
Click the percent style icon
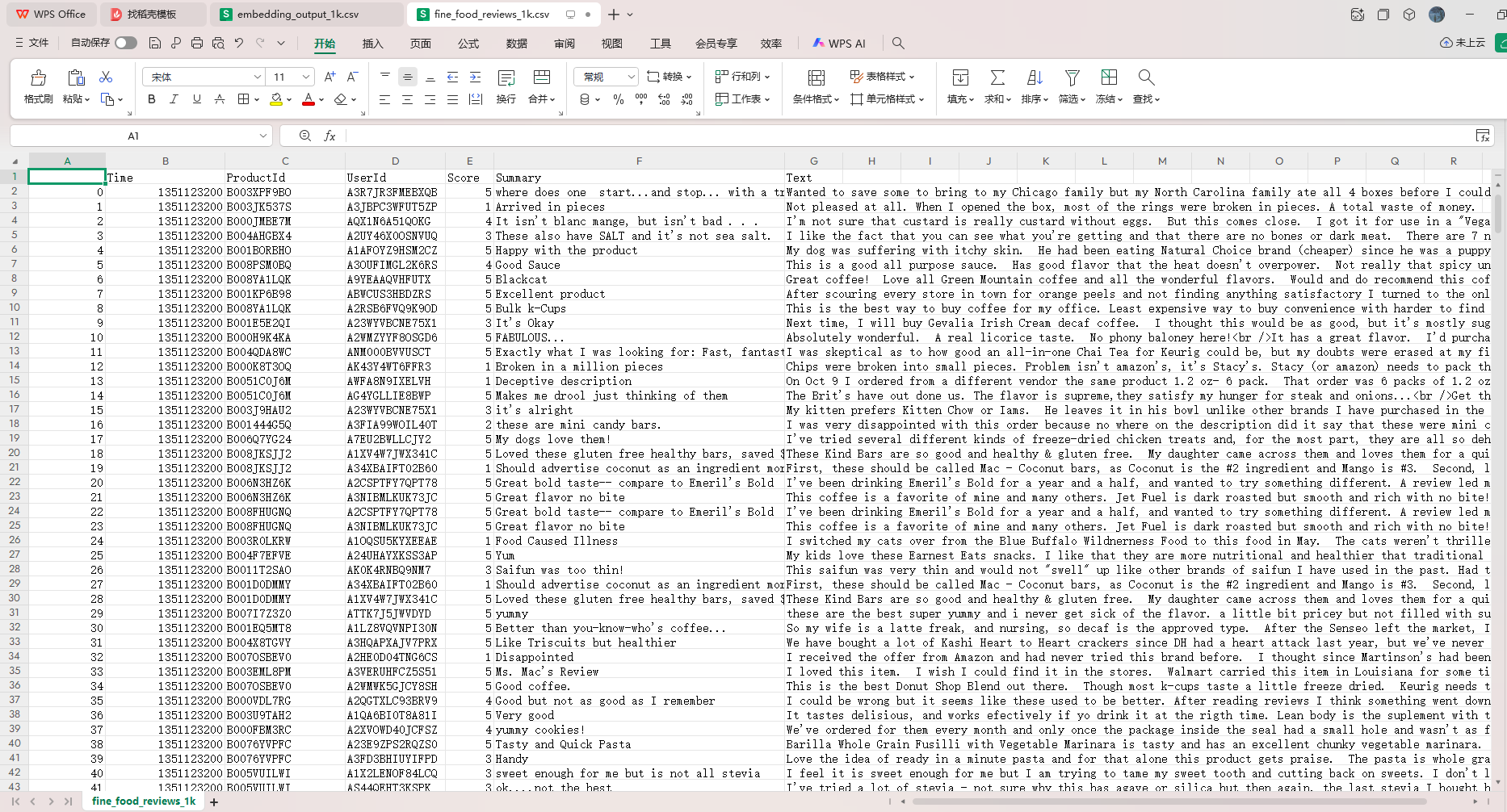(619, 99)
